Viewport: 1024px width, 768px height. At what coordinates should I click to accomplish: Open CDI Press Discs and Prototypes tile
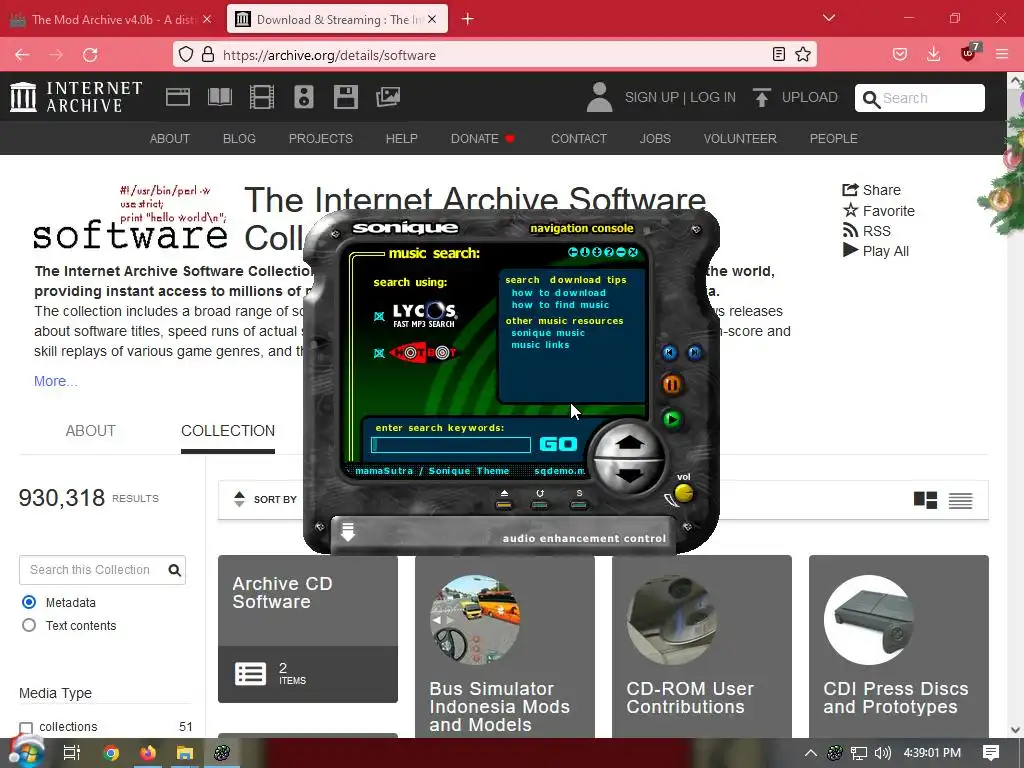click(899, 647)
